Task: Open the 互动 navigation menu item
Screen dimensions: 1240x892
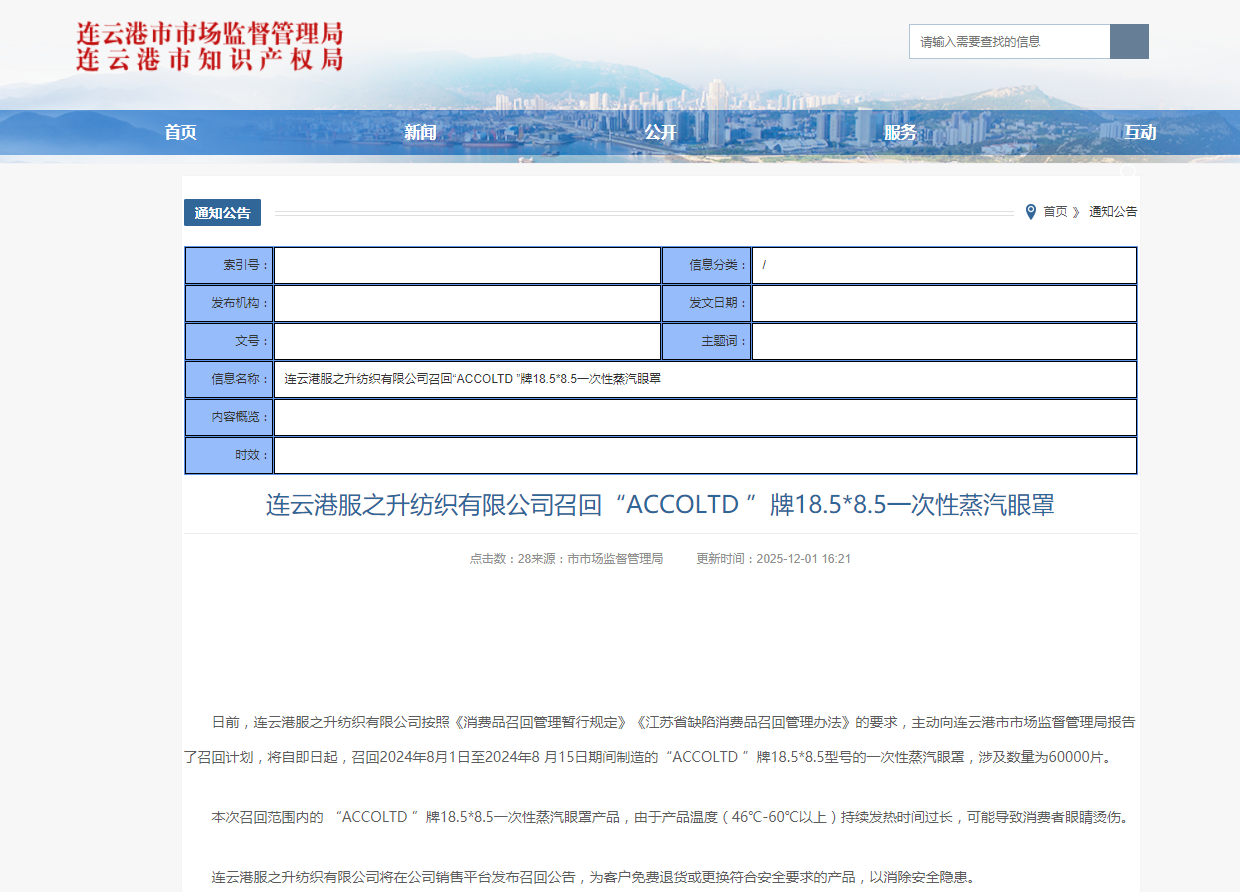Action: (x=1139, y=132)
